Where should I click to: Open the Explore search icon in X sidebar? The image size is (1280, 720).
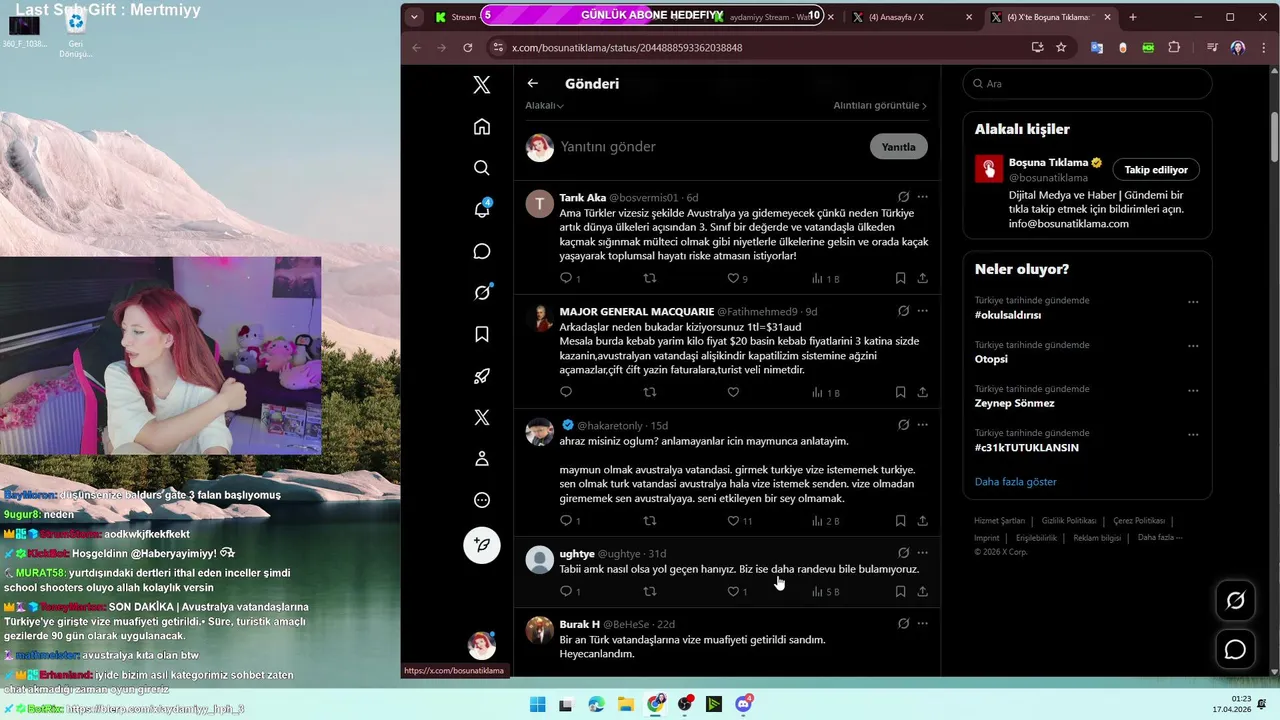pos(482,168)
